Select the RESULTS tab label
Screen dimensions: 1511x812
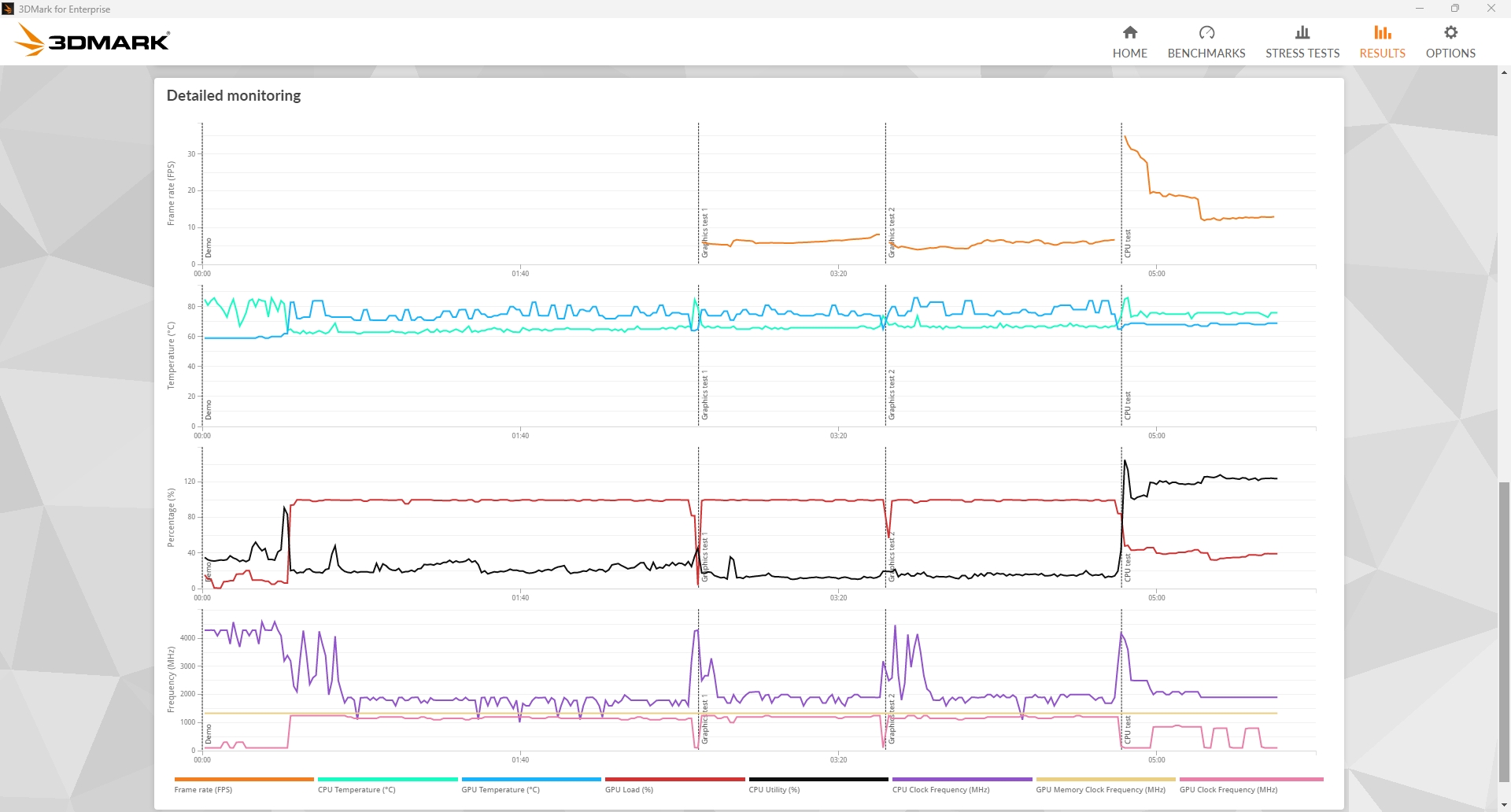(x=1383, y=54)
